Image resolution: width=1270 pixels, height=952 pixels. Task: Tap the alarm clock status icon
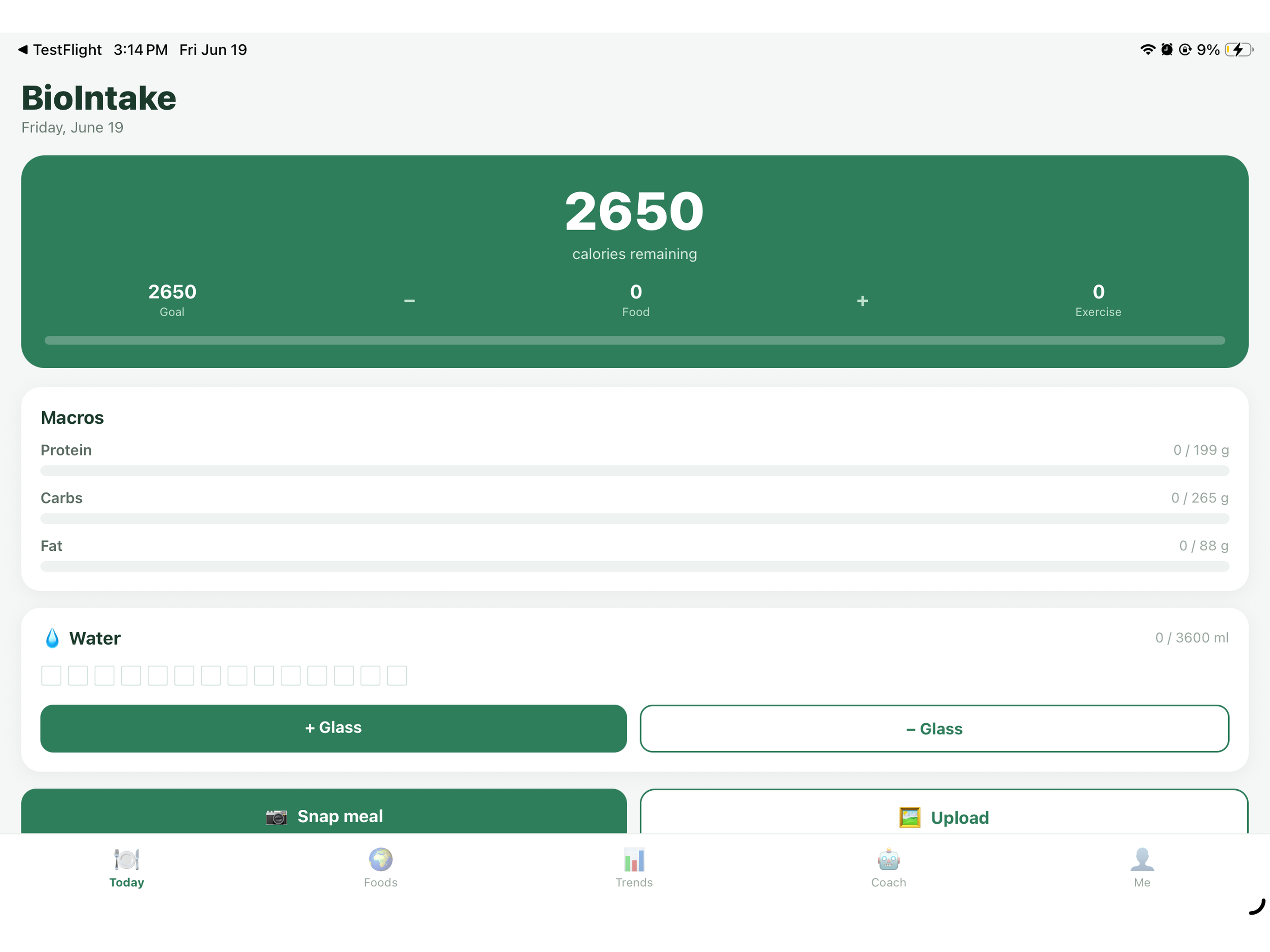(x=1167, y=50)
